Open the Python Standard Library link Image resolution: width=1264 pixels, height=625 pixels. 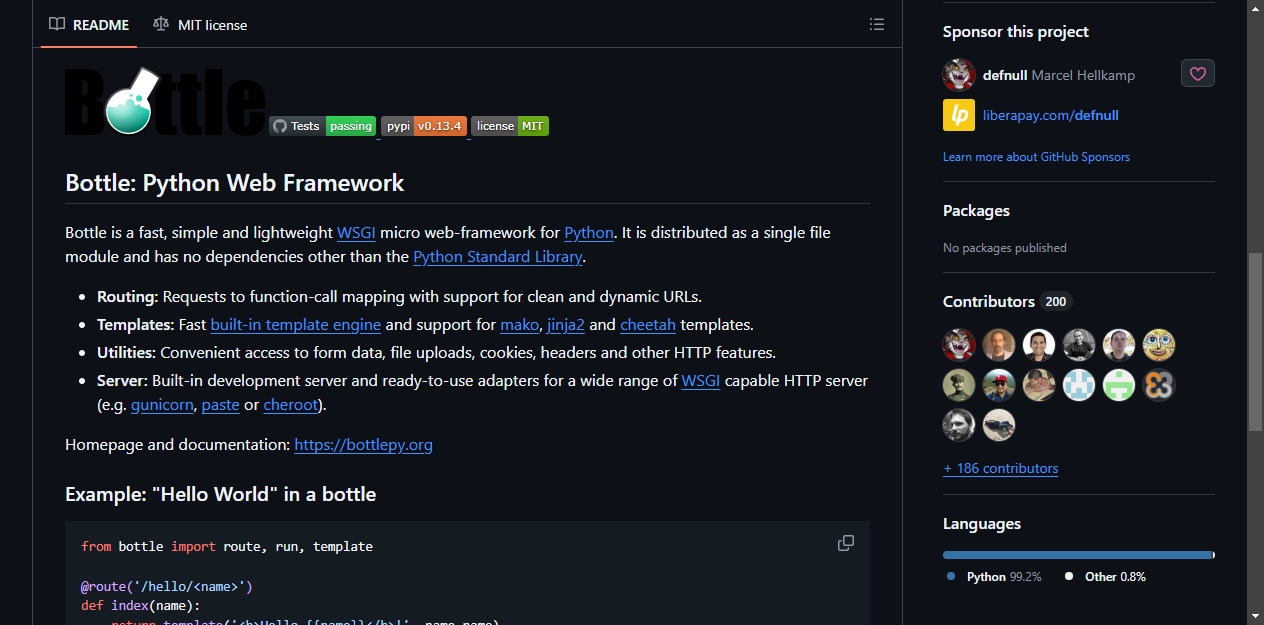[x=497, y=256]
